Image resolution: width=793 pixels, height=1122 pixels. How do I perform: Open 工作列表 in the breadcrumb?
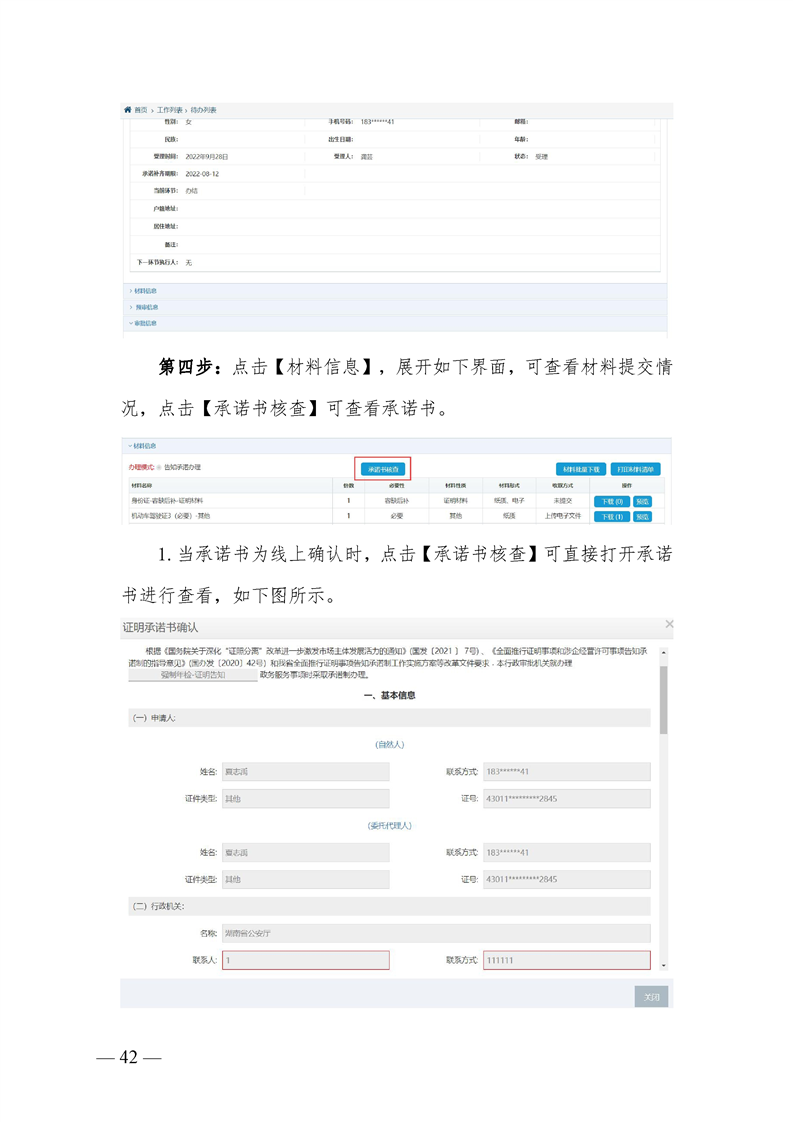coord(169,109)
